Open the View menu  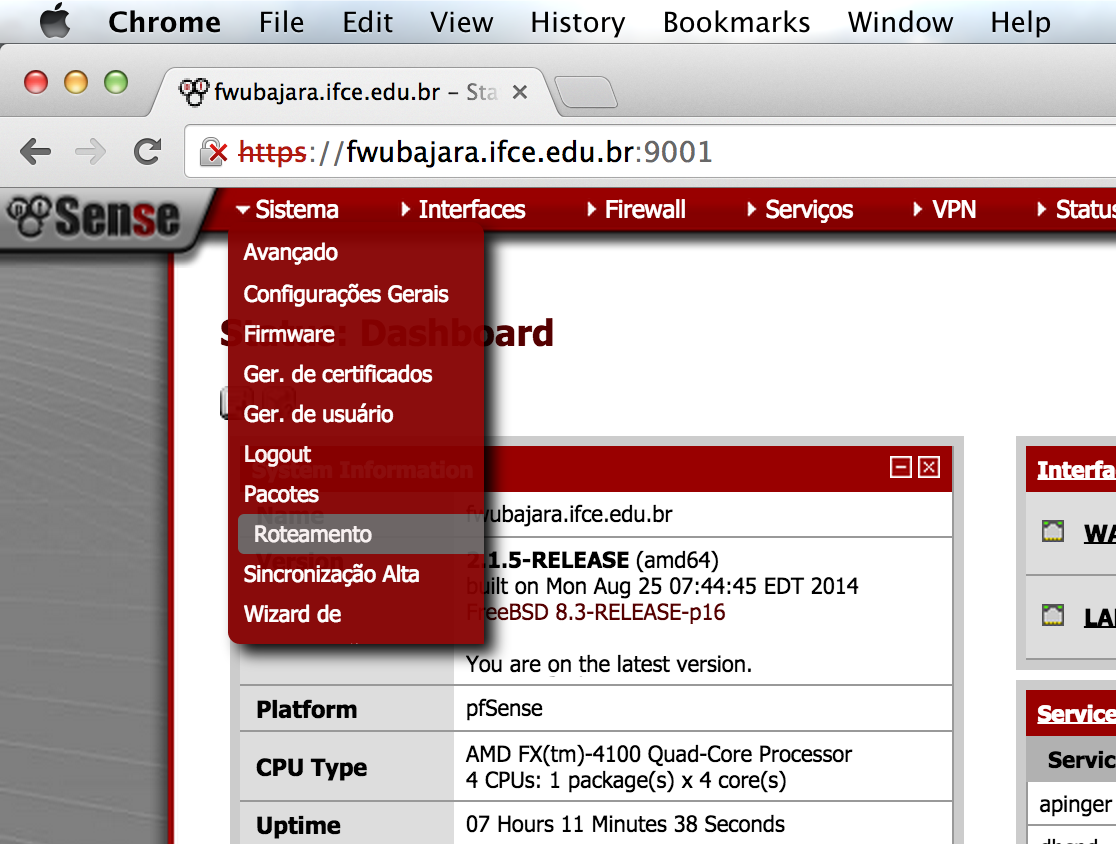point(461,22)
